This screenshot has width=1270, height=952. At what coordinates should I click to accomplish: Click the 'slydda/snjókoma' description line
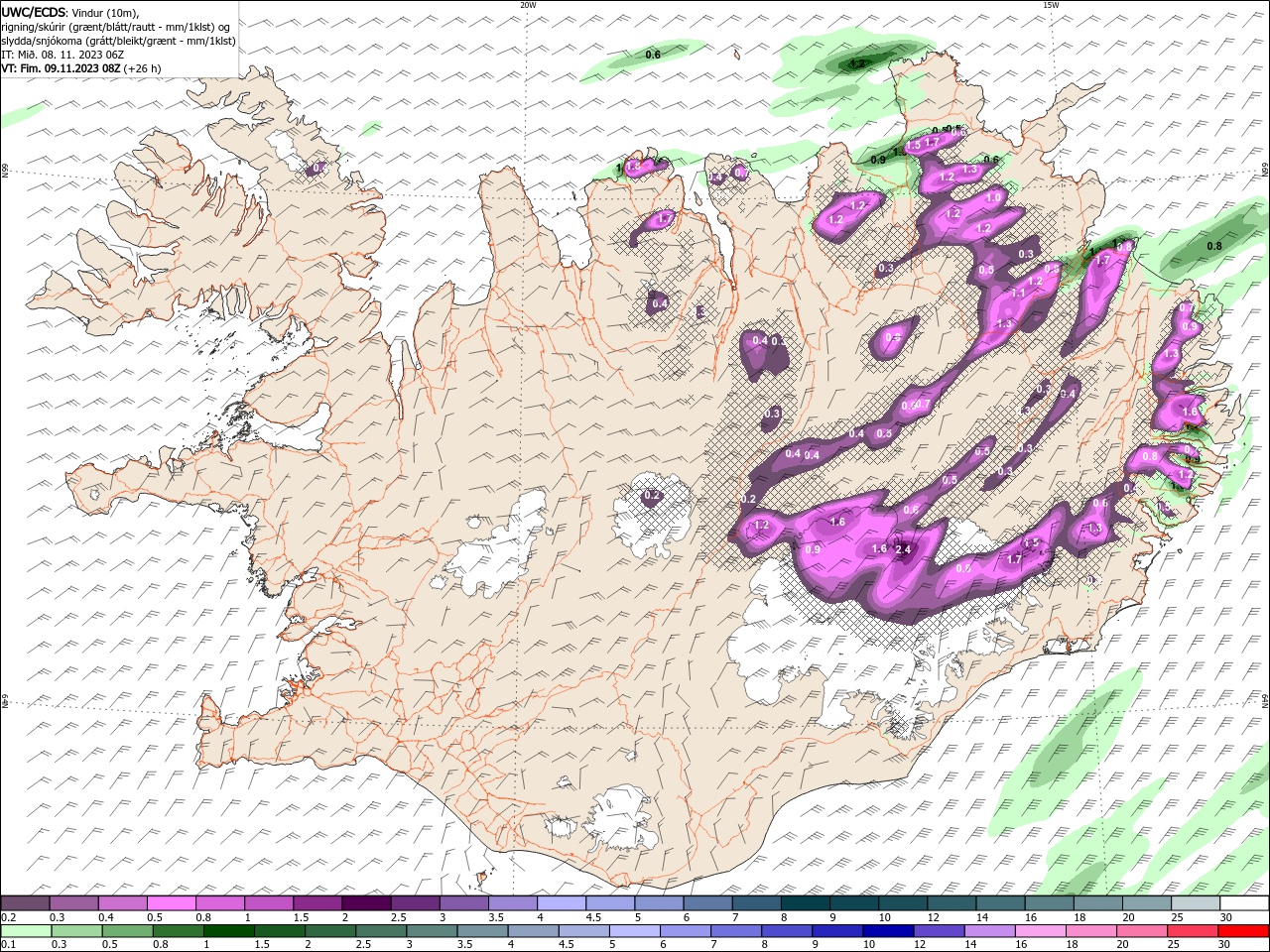[119, 41]
